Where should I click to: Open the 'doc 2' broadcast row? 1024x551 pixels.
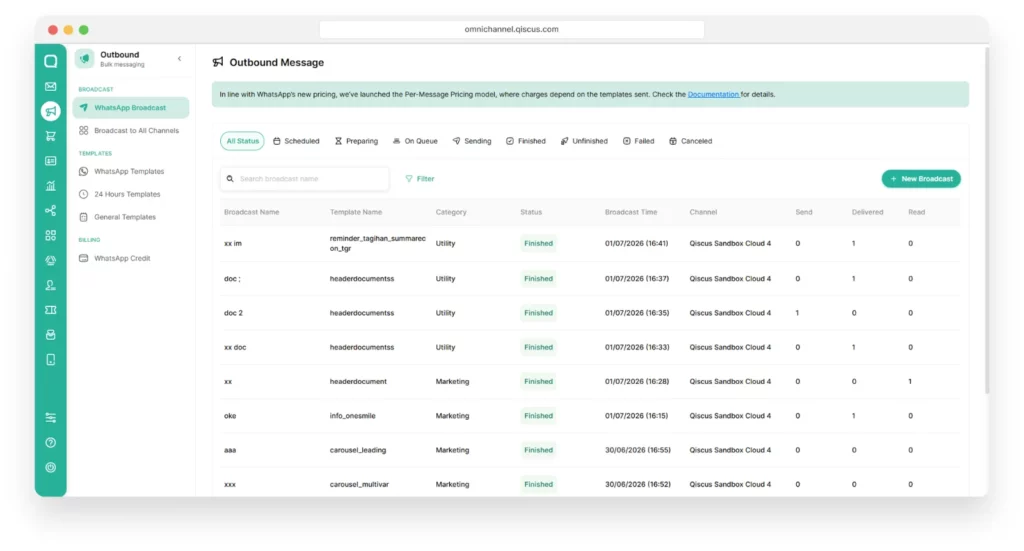590,313
